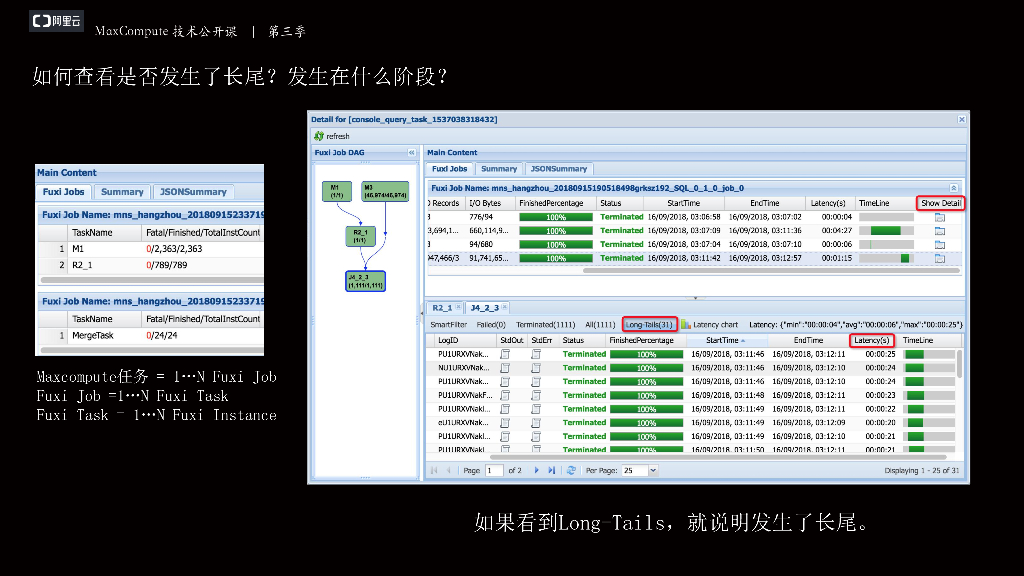
Task: Click the Page number input field
Action: (494, 470)
